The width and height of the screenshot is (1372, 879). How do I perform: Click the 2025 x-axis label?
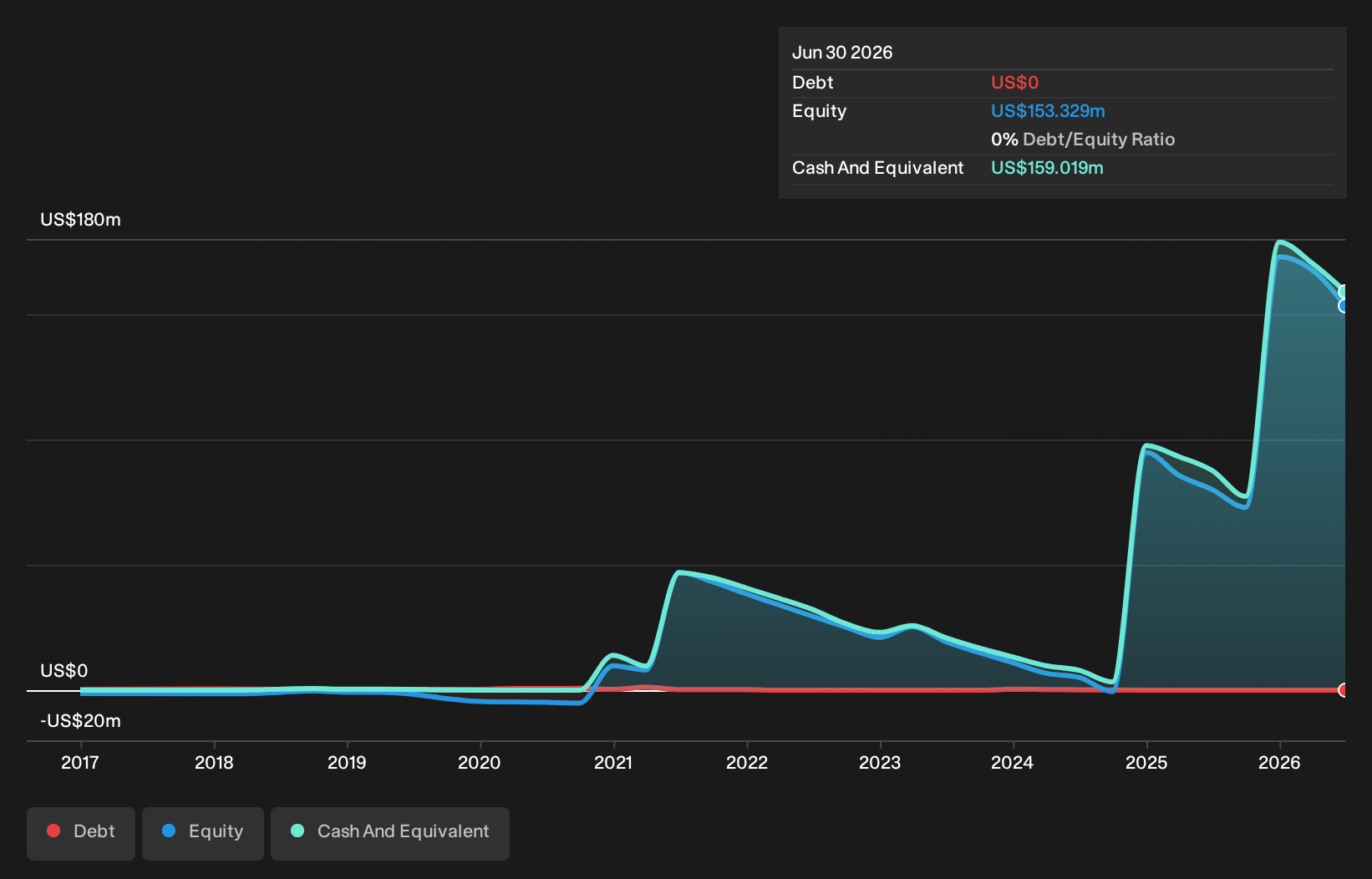1146,763
